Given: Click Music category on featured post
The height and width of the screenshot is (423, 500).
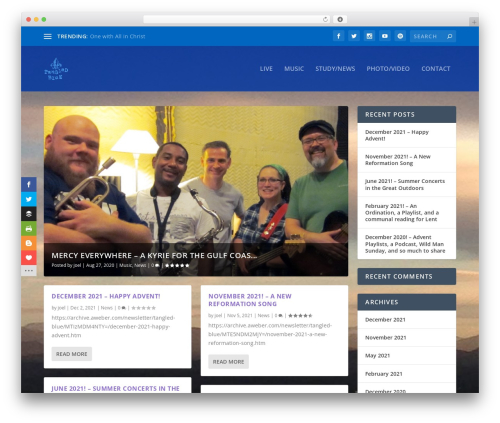Looking at the screenshot, I should (x=126, y=266).
